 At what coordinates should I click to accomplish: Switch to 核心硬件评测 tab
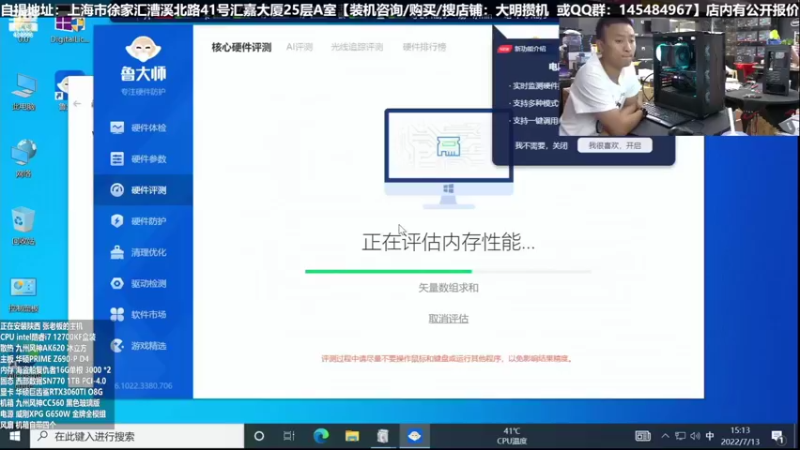point(241,47)
